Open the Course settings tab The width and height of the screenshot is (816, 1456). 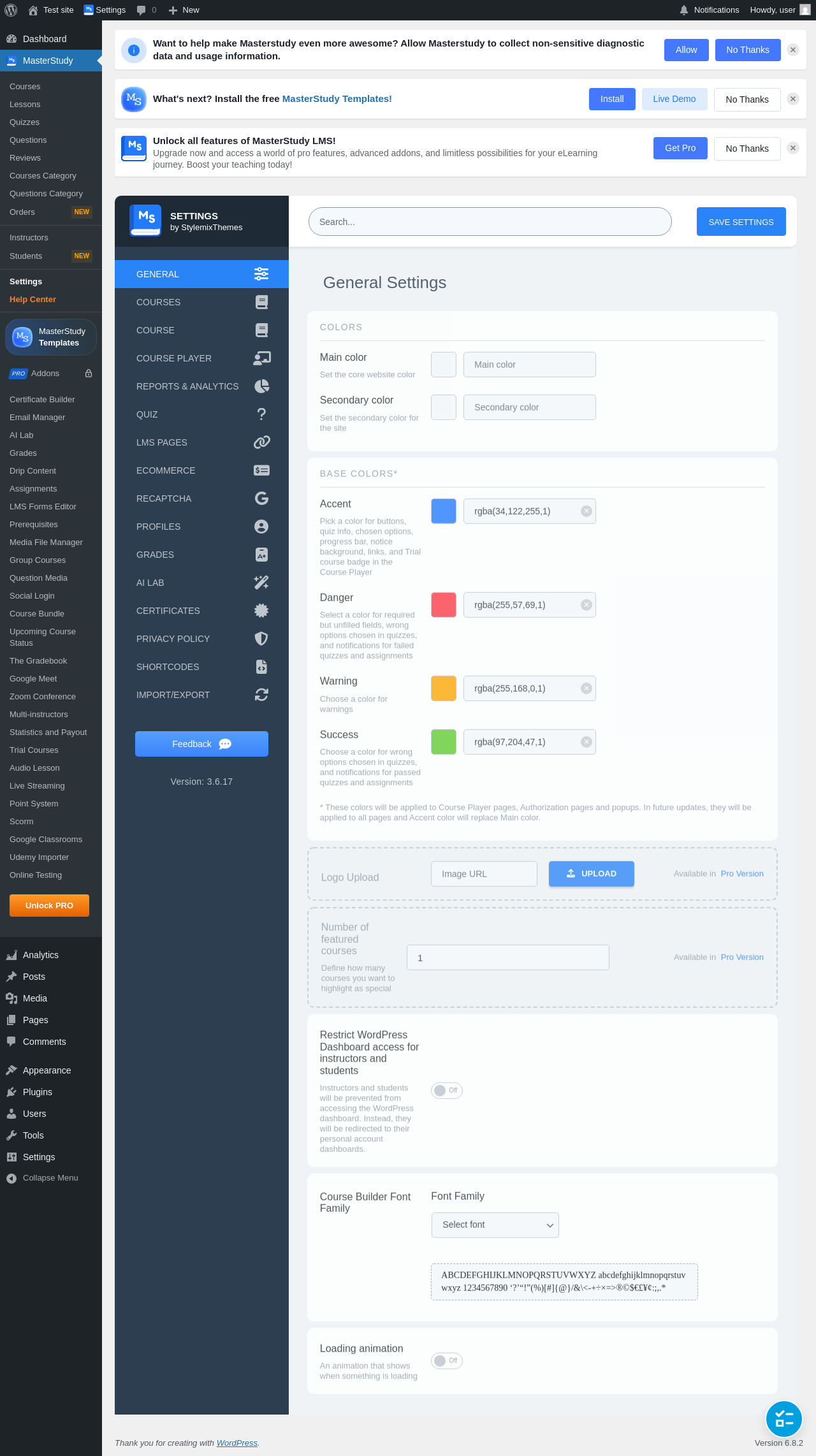[x=201, y=330]
